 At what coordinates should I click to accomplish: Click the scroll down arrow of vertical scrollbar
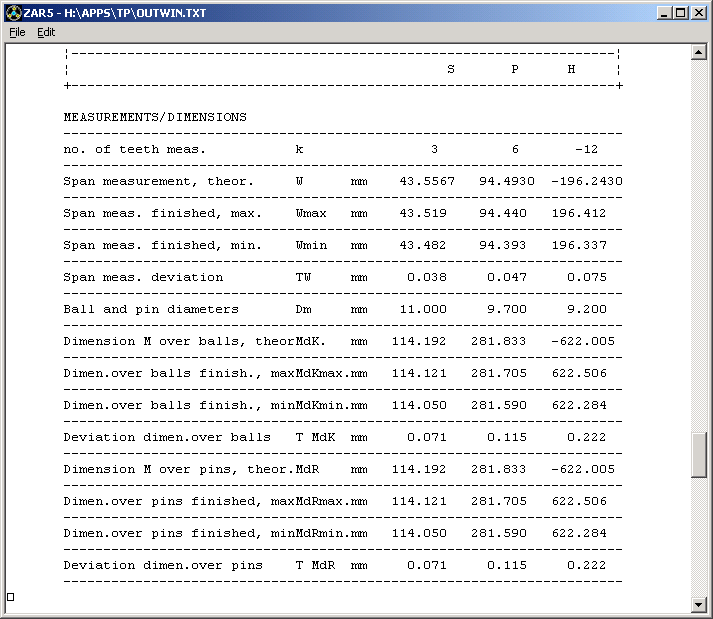(x=699, y=604)
